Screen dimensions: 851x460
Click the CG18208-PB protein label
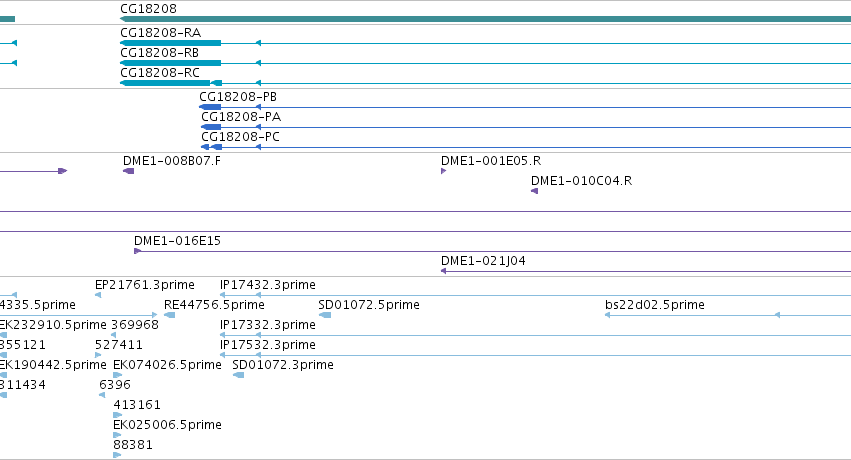[x=238, y=97]
